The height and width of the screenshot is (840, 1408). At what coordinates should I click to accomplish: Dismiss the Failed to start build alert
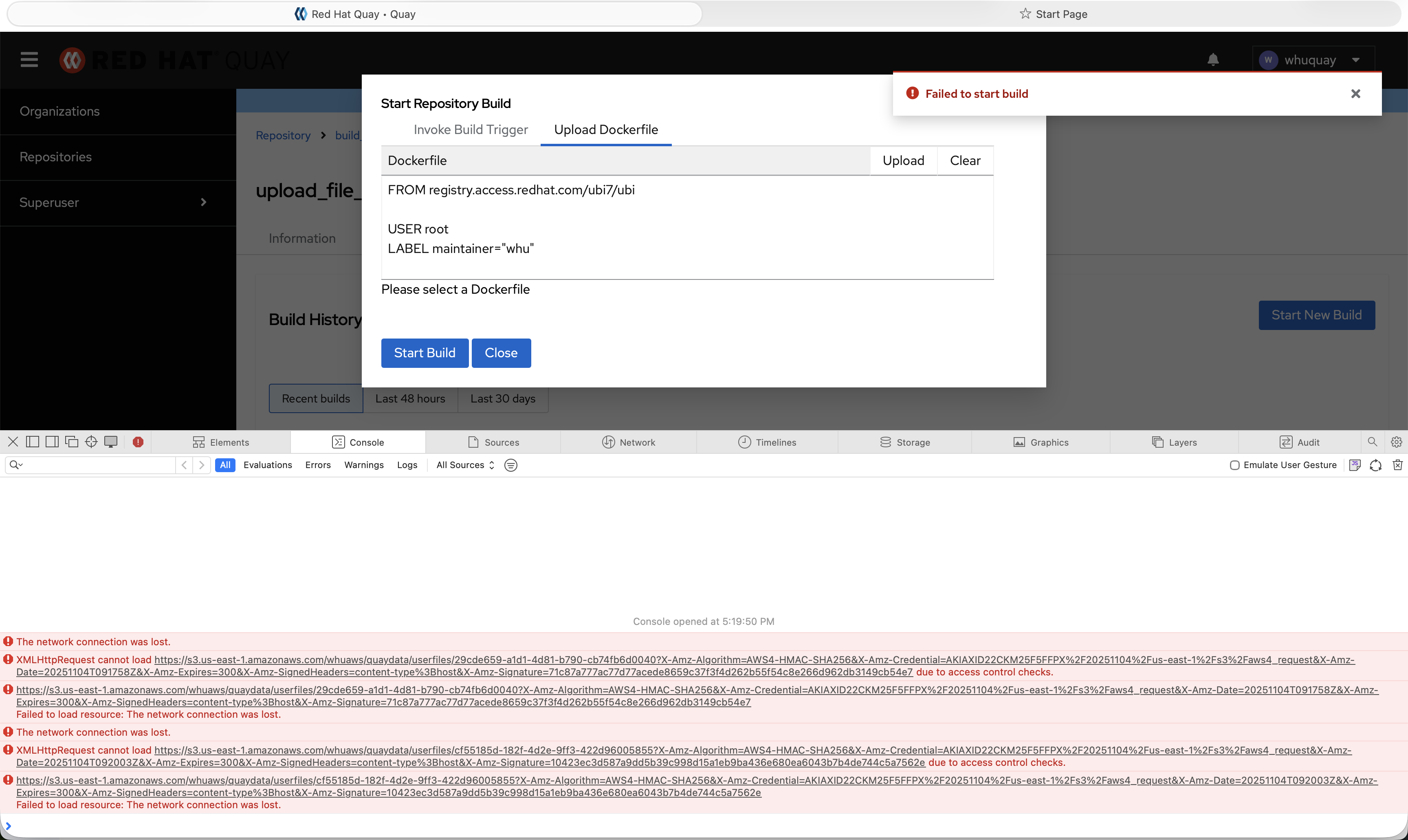point(1355,94)
